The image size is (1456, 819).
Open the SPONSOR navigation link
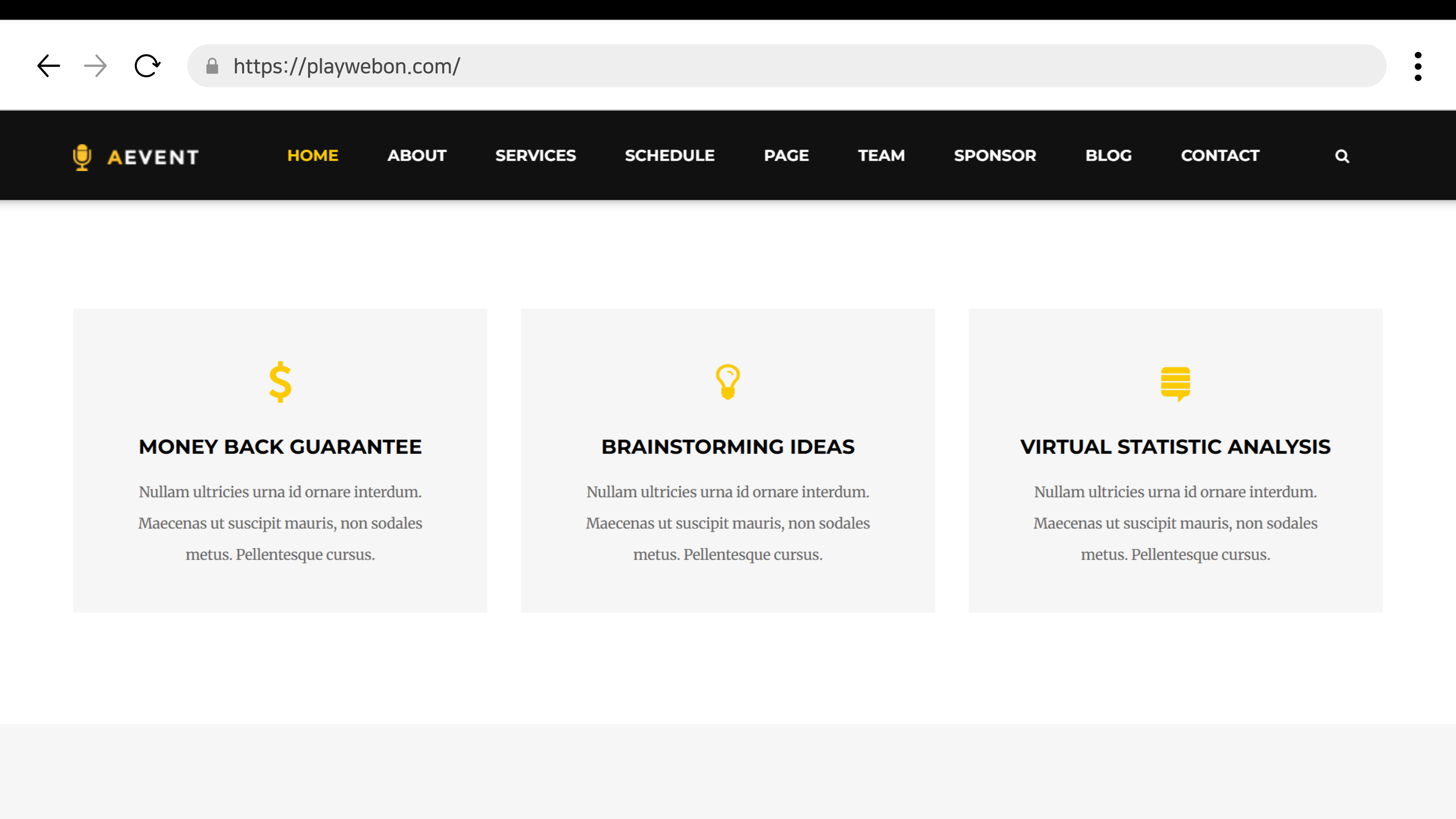pos(995,155)
